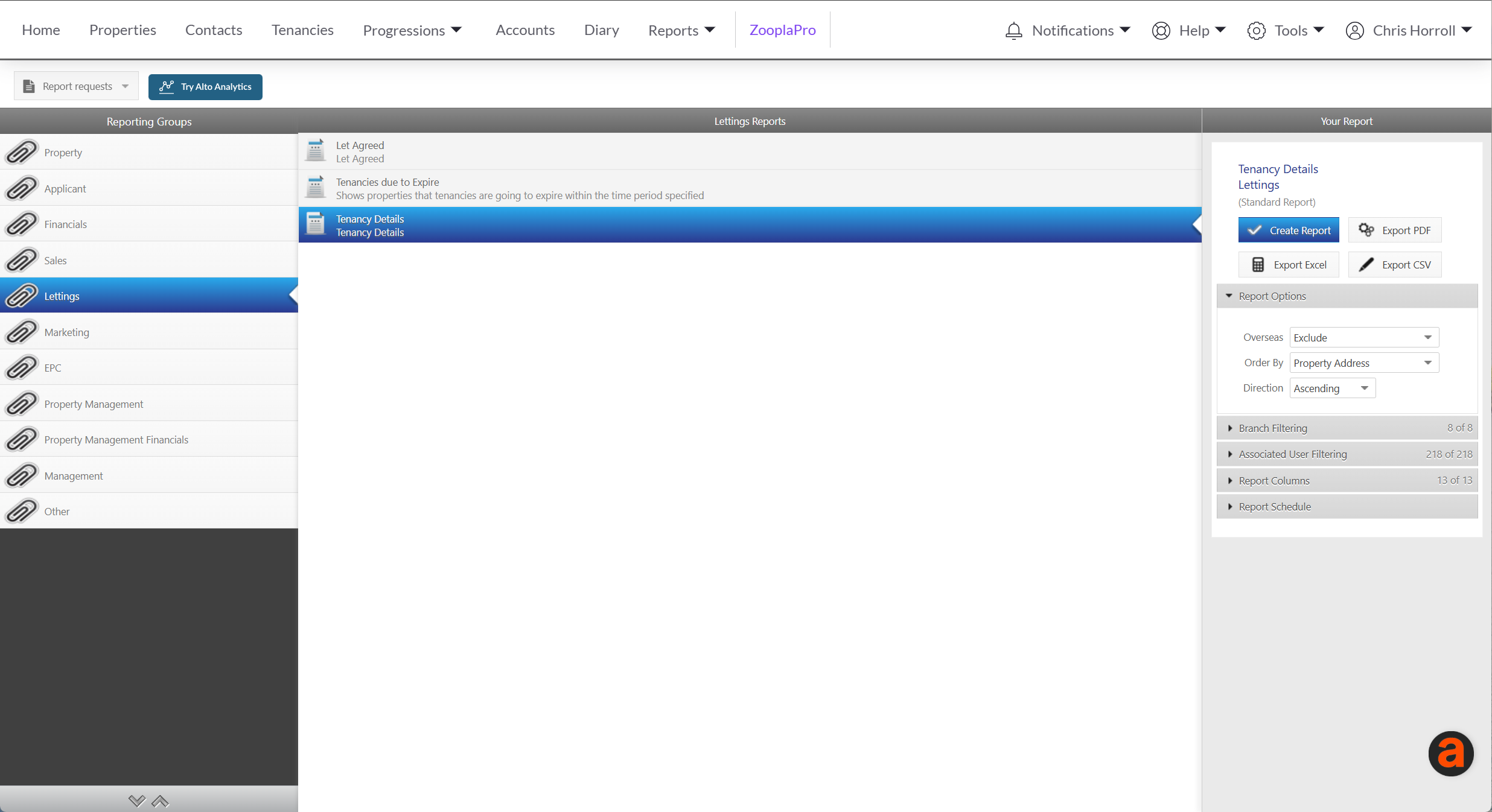1492x812 pixels.
Task: Click the Export Excel button
Action: click(x=1289, y=264)
